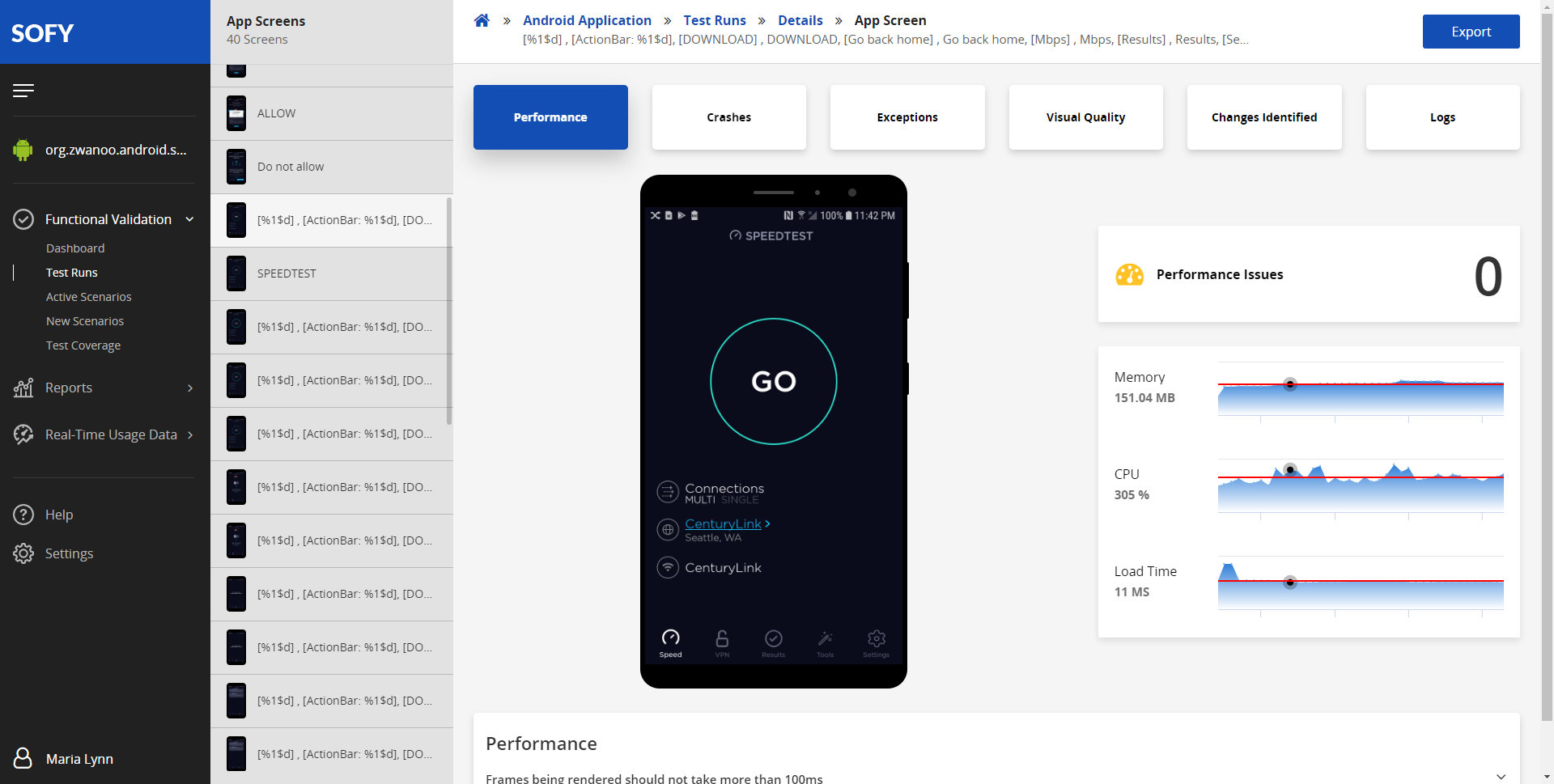
Task: Open Test Coverage in sidebar
Action: [83, 345]
